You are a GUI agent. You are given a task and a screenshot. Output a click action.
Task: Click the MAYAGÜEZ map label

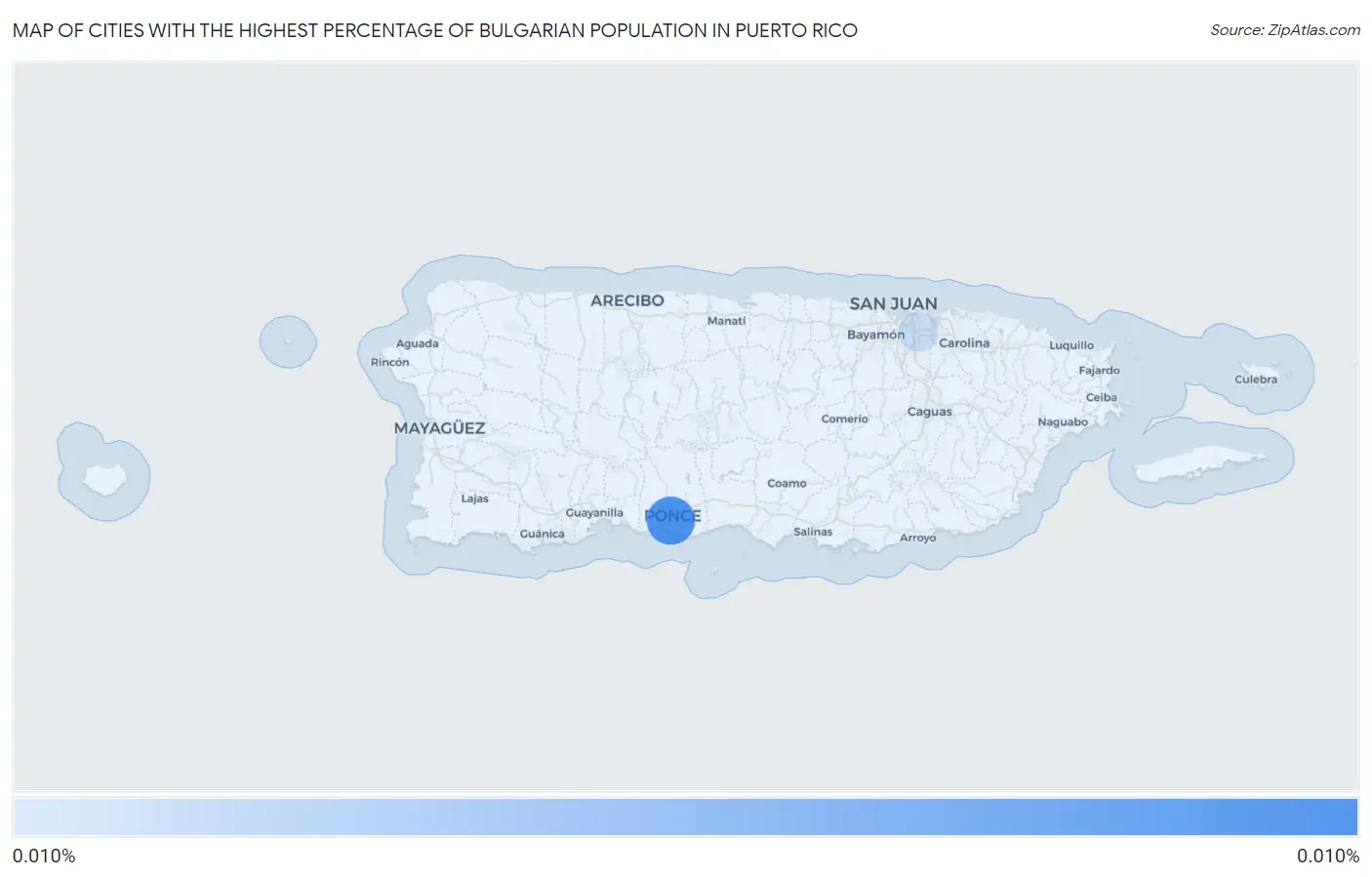(x=439, y=428)
